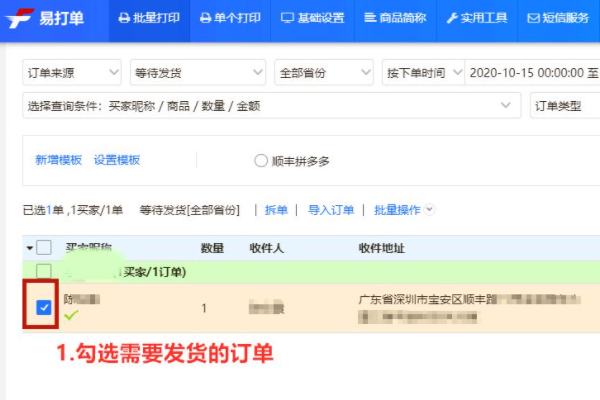Open the 基础设置 menu
The height and width of the screenshot is (400, 600).
tap(313, 18)
